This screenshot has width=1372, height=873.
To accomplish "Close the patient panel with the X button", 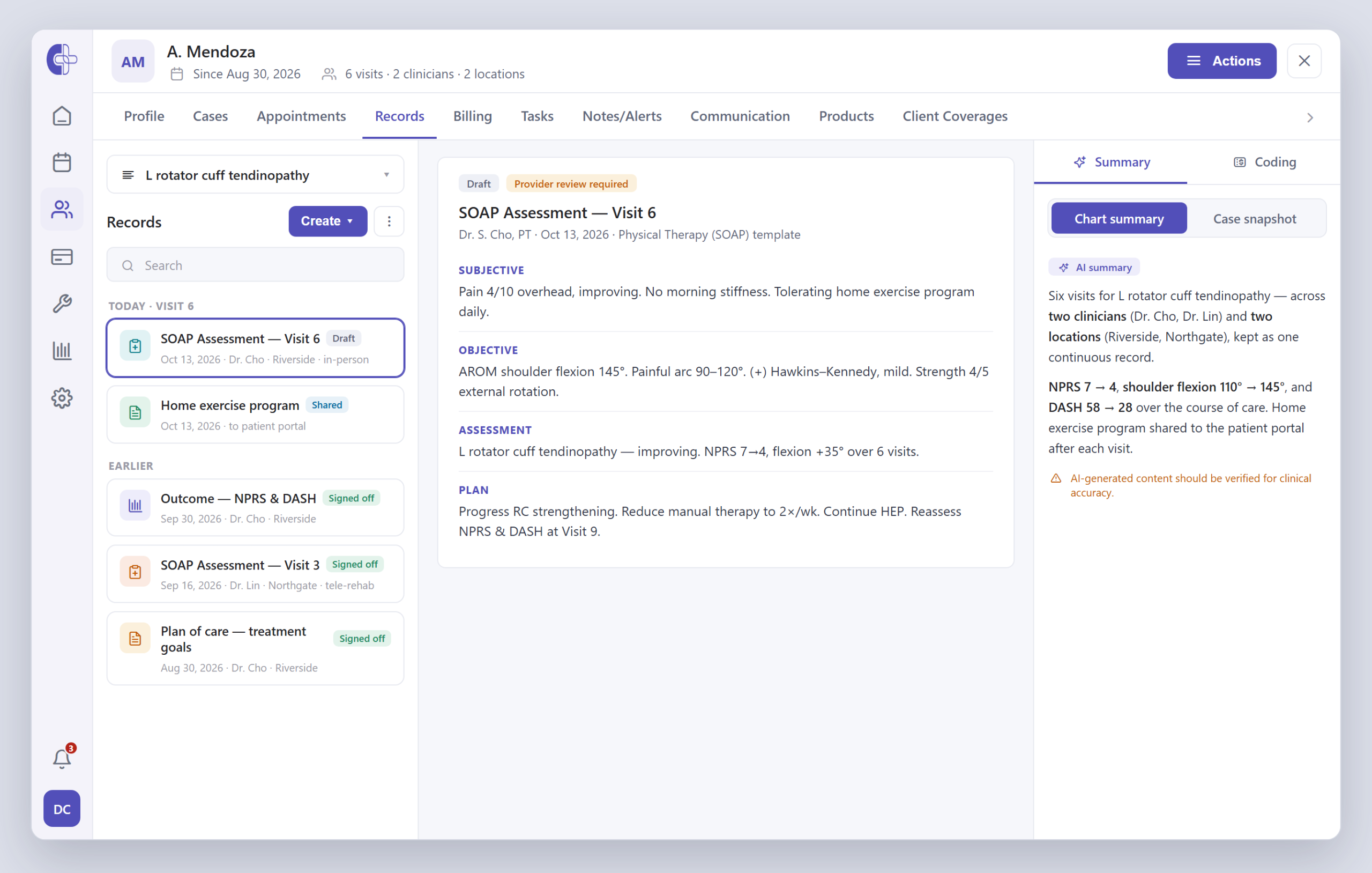I will 1303,61.
